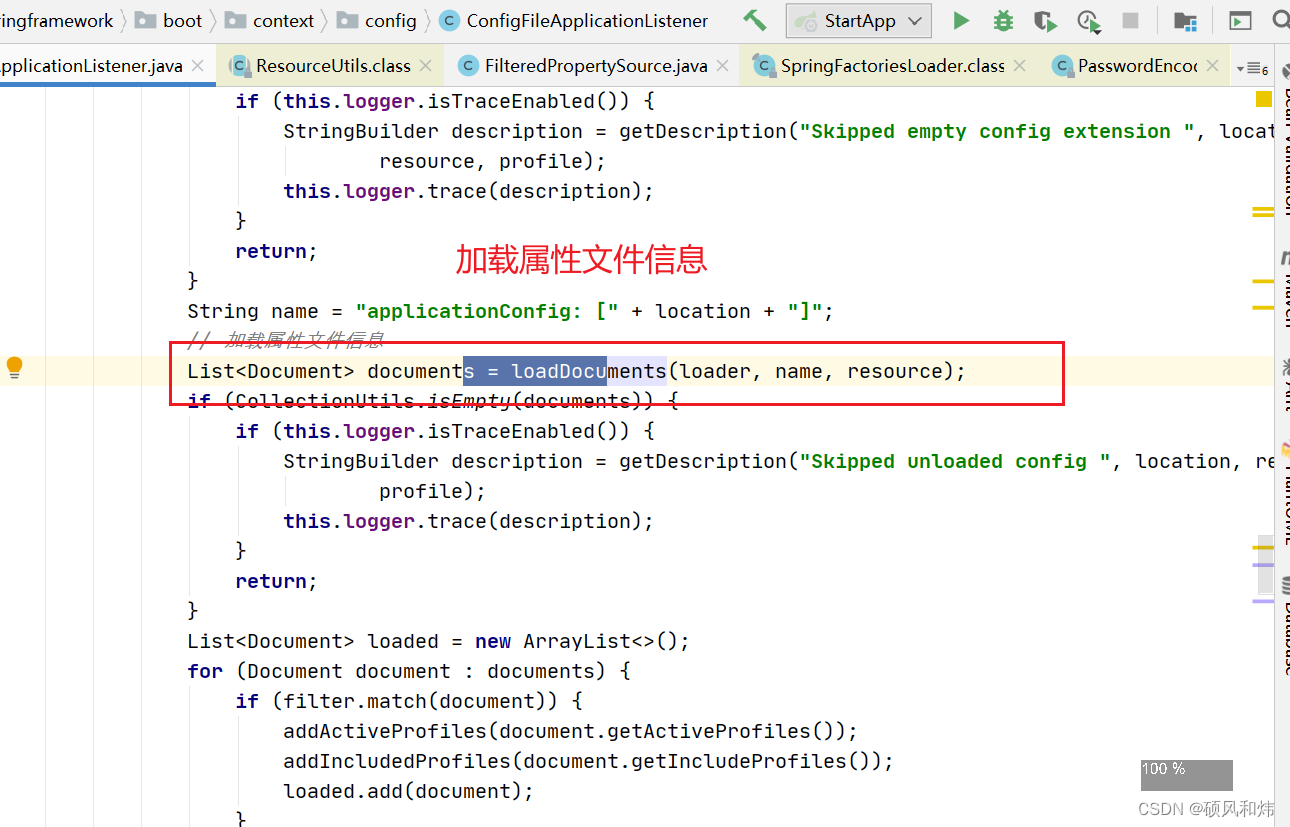Run StartApp with coverage shield icon

point(1045,20)
